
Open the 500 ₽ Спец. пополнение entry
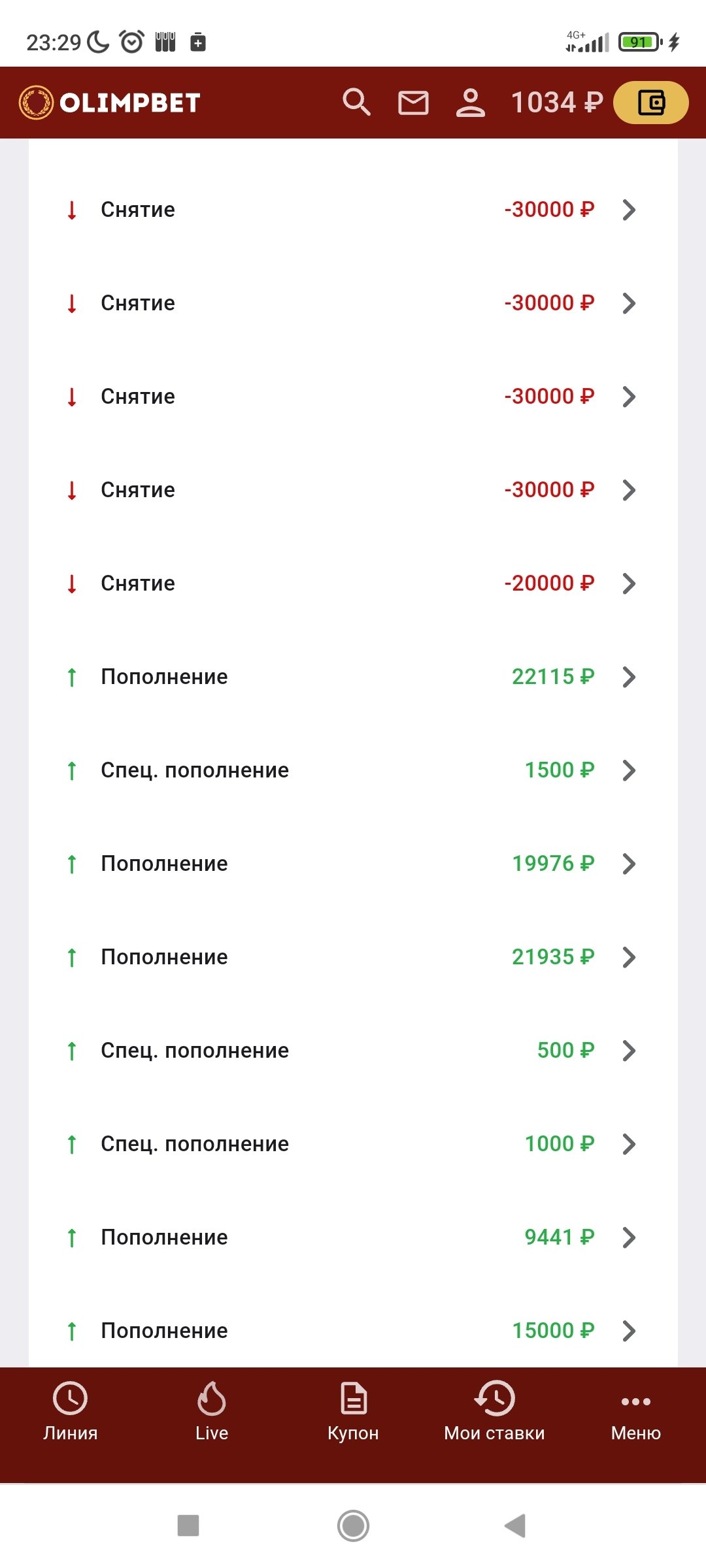(353, 1051)
